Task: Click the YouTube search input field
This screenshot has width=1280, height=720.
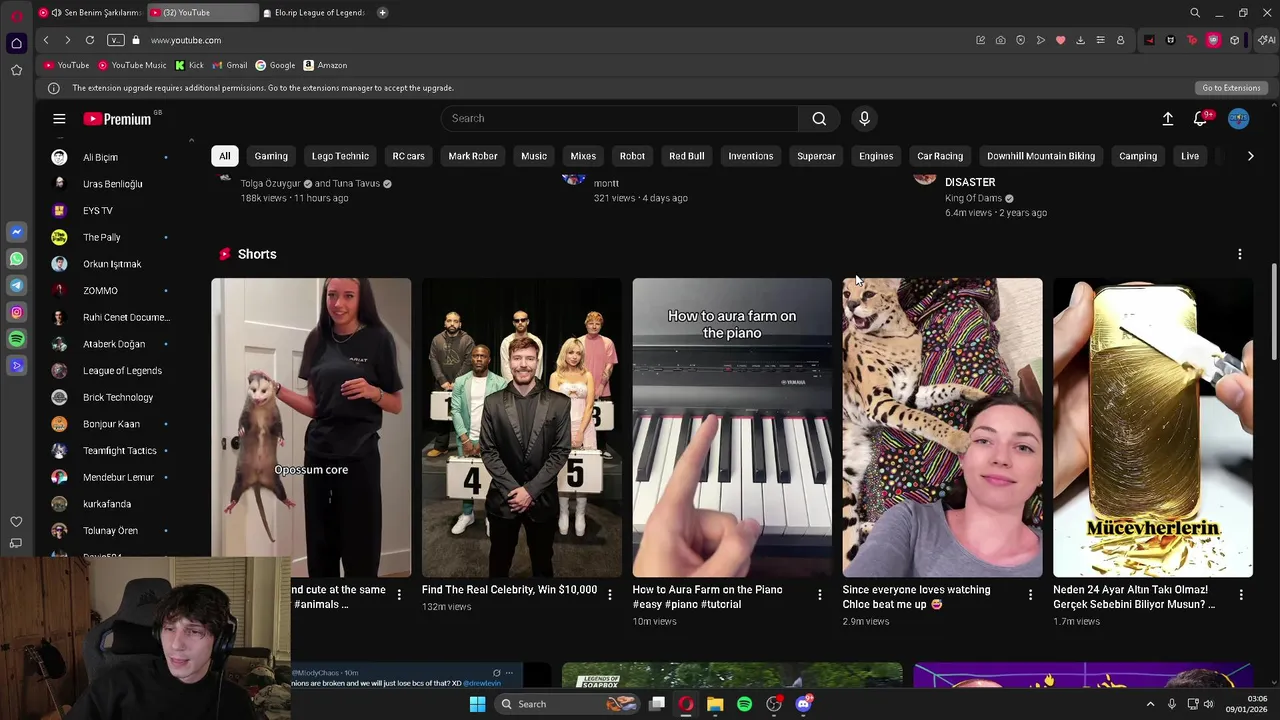Action: coord(620,118)
